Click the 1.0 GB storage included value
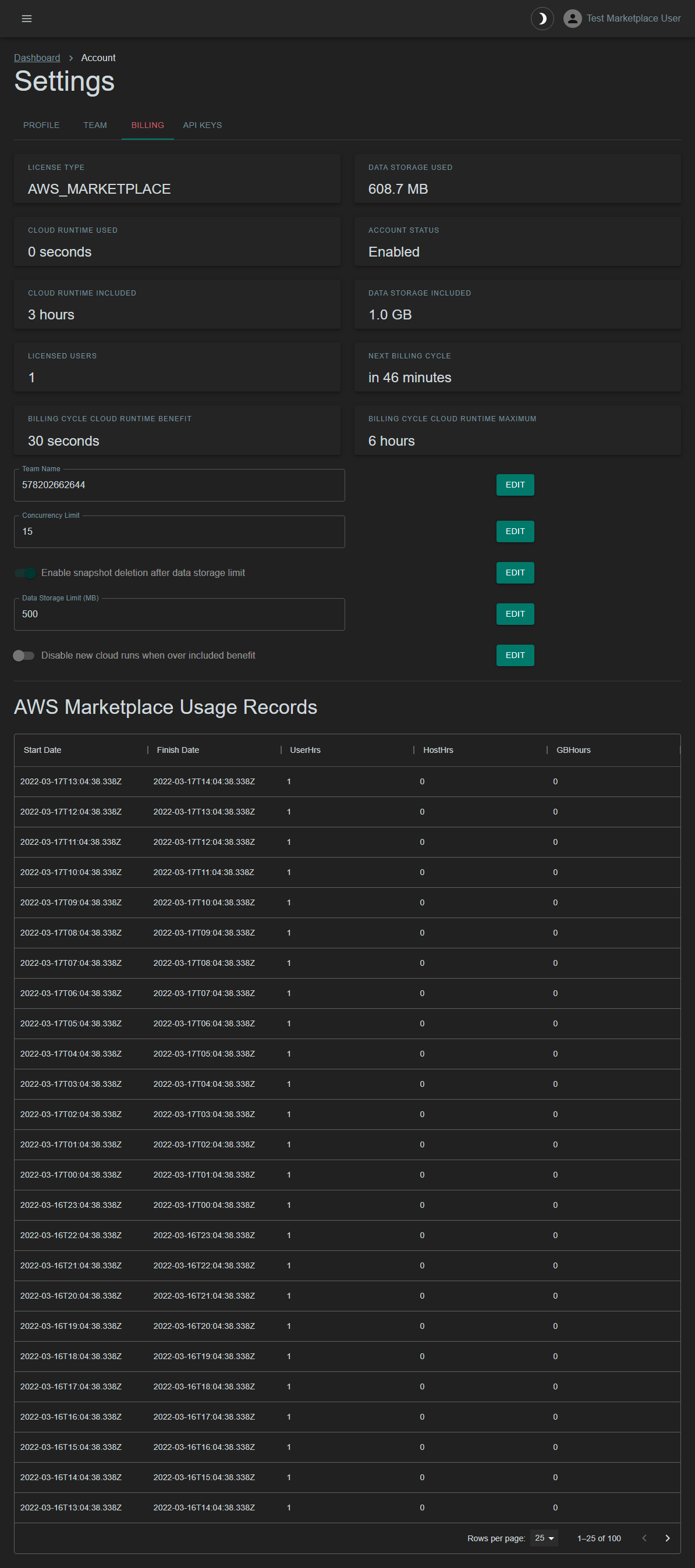 (390, 315)
